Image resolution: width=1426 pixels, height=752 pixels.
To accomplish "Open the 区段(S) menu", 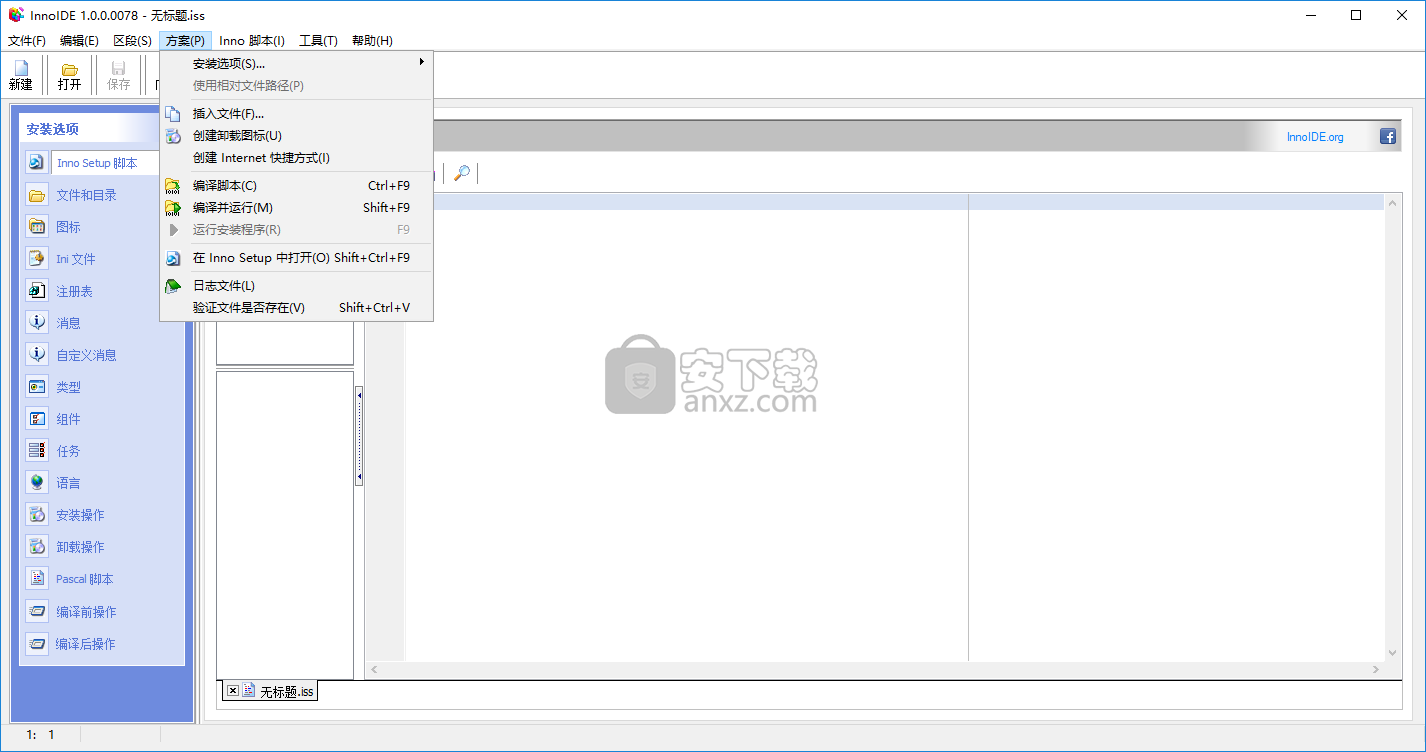I will tap(132, 41).
